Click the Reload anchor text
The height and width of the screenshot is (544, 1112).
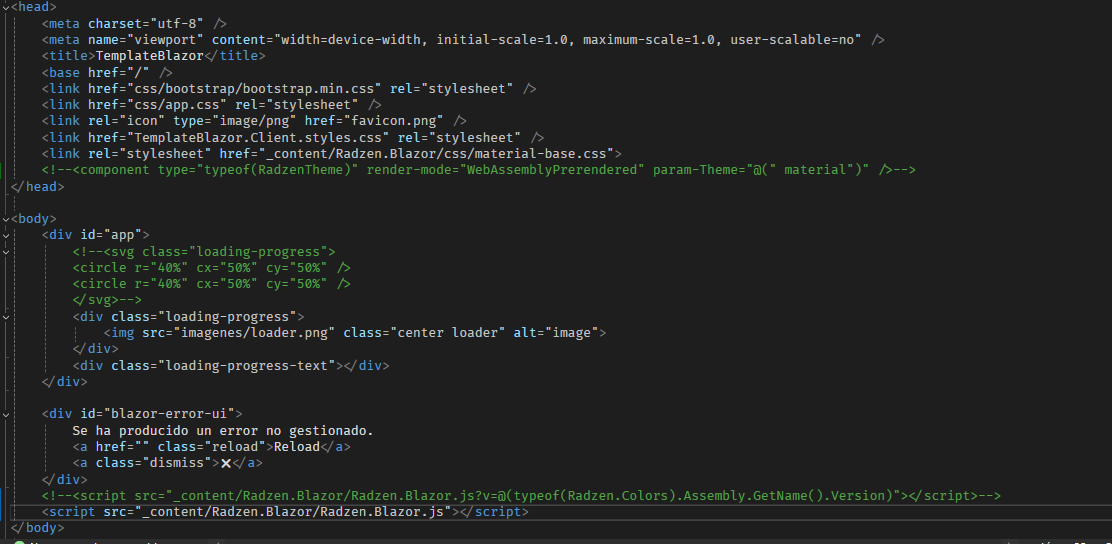tap(296, 447)
